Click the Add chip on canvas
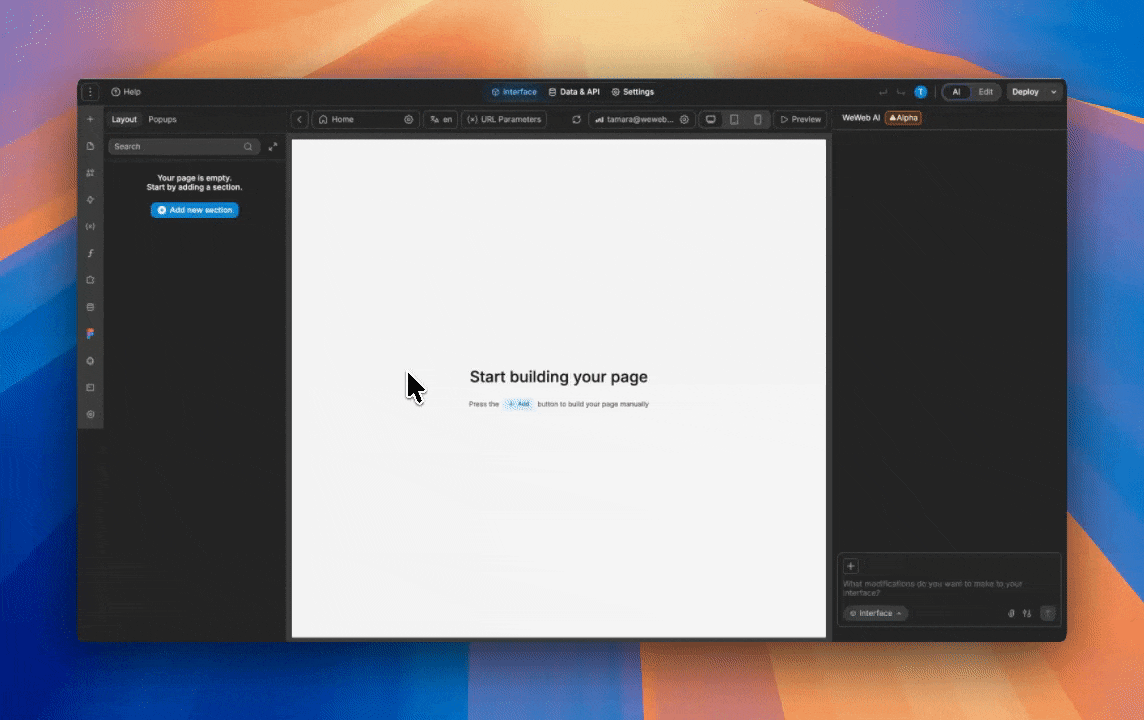 tap(519, 404)
